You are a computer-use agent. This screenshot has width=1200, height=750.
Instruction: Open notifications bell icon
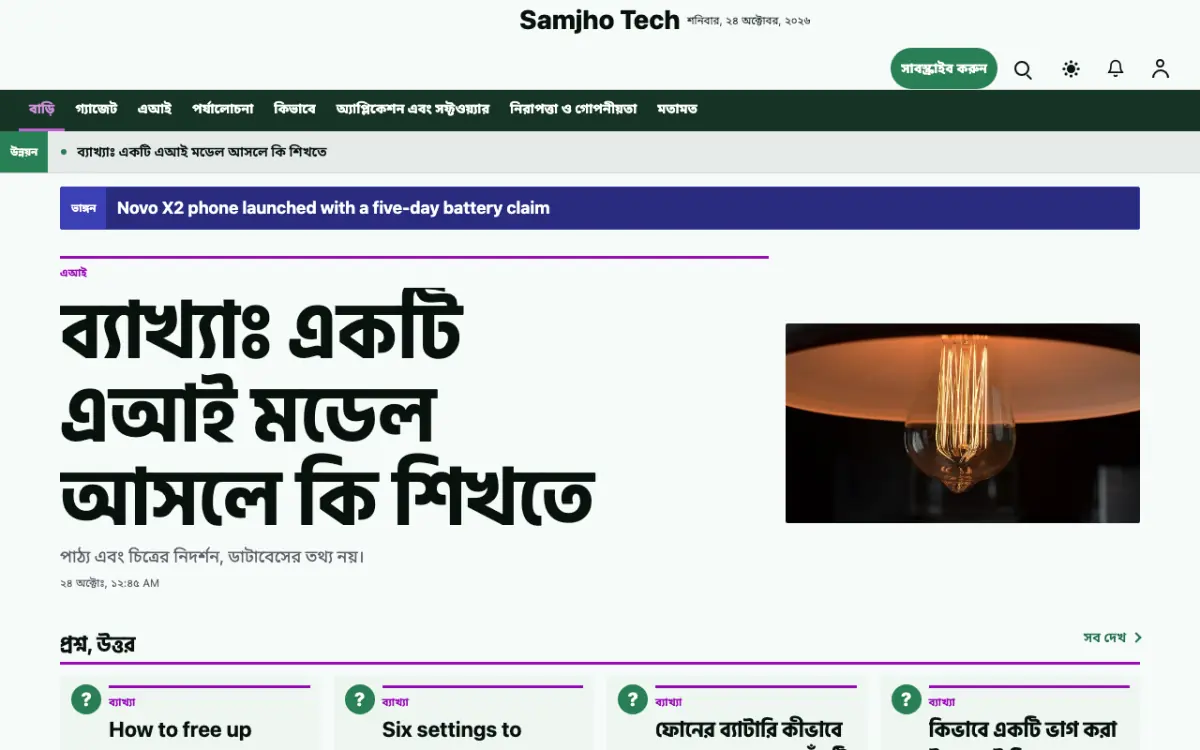[x=1116, y=69]
